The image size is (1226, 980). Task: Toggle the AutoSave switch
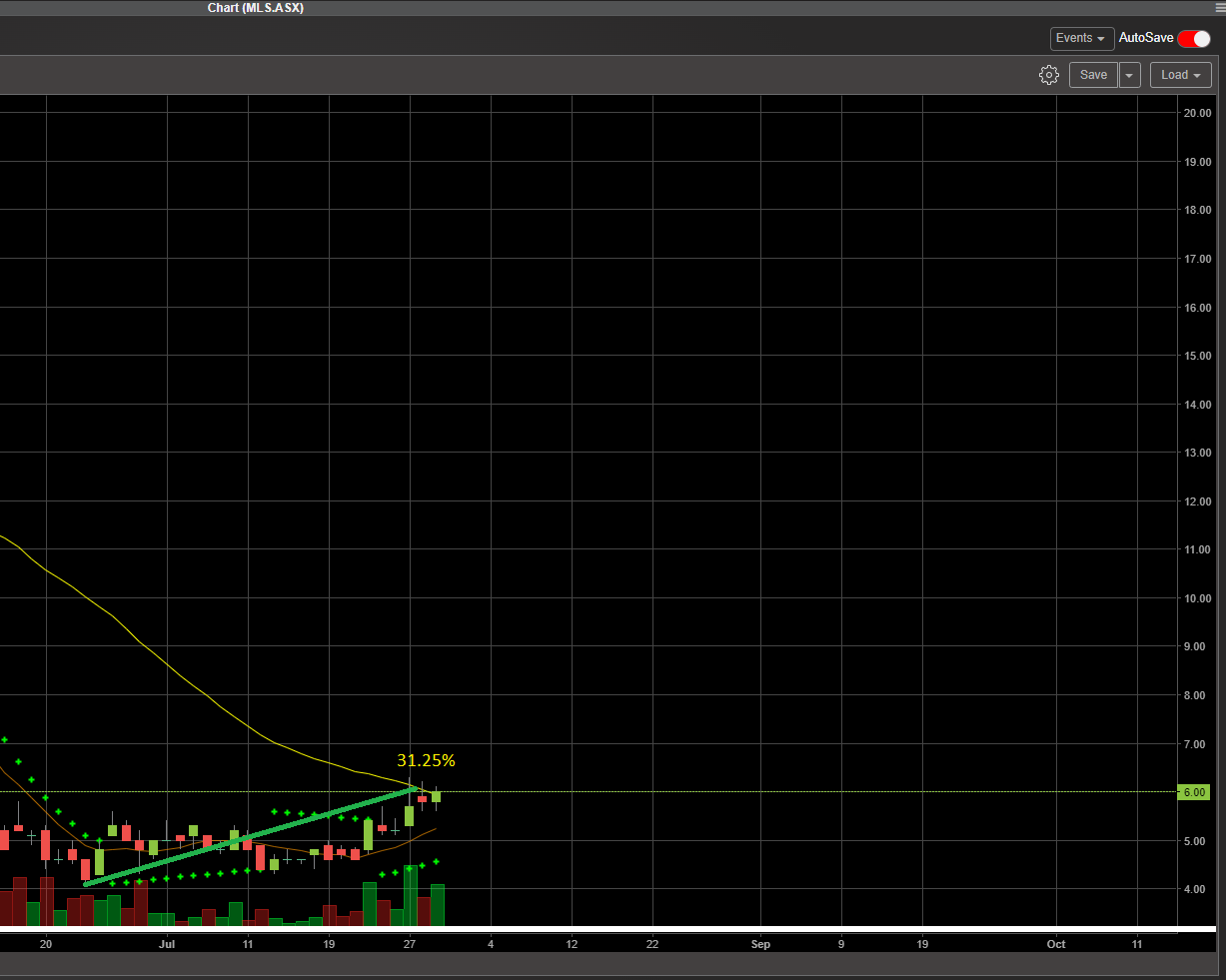[1194, 38]
